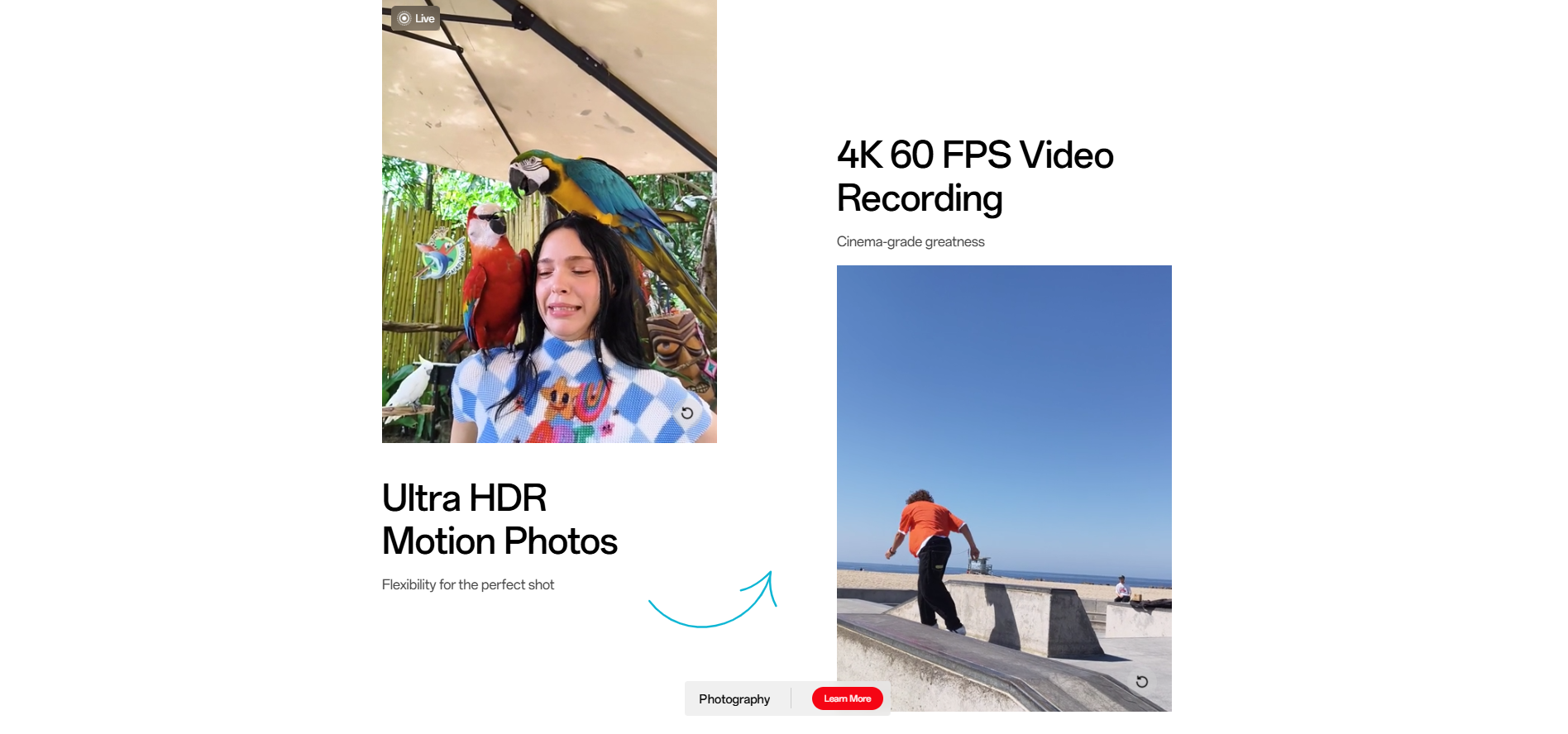This screenshot has height=734, width=1568.
Task: Replay the parrot motion photo
Action: point(687,413)
